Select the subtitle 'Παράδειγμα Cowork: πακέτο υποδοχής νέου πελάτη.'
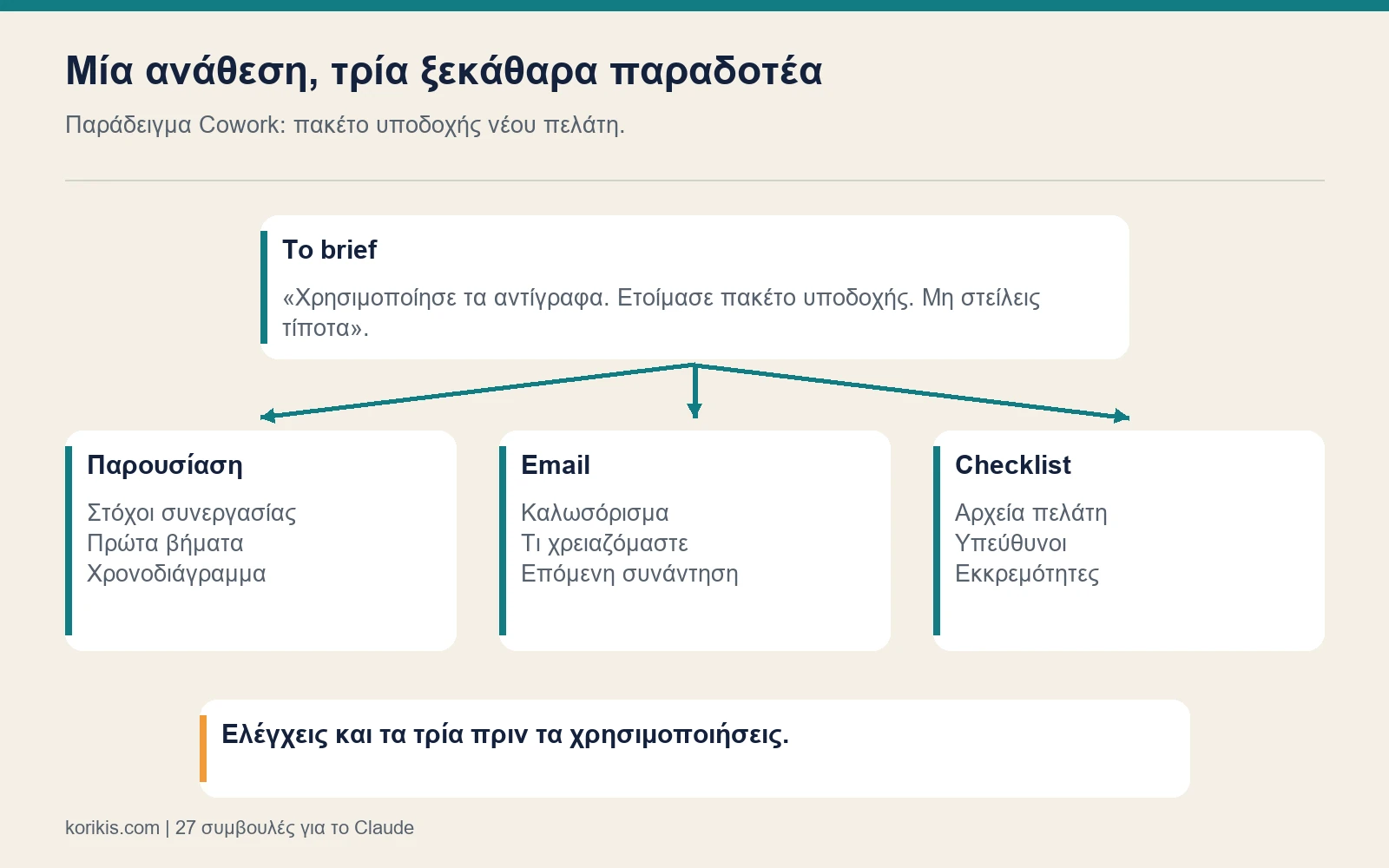The width and height of the screenshot is (1389, 868). (x=345, y=125)
